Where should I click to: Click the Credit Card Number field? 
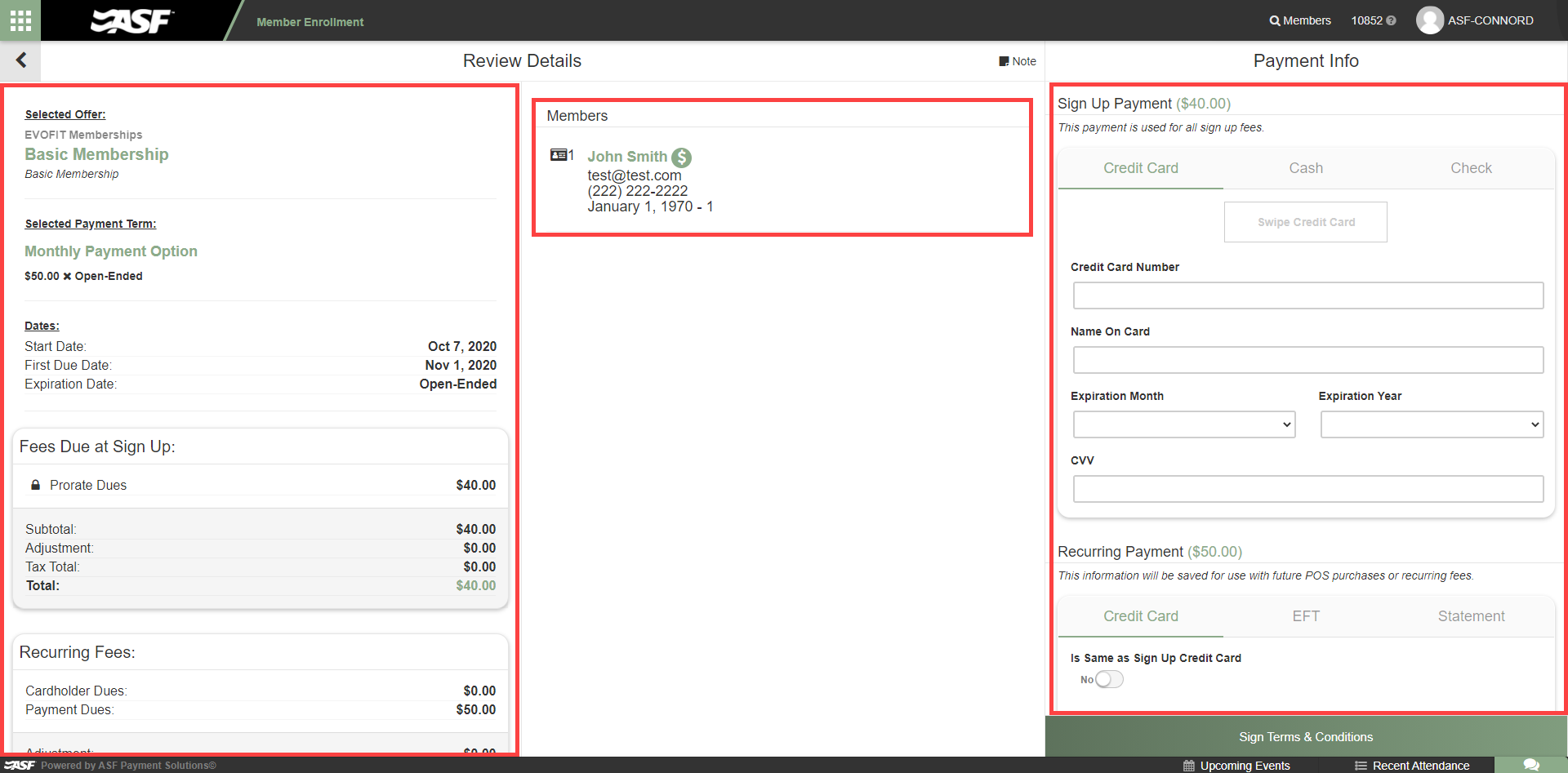click(x=1308, y=295)
